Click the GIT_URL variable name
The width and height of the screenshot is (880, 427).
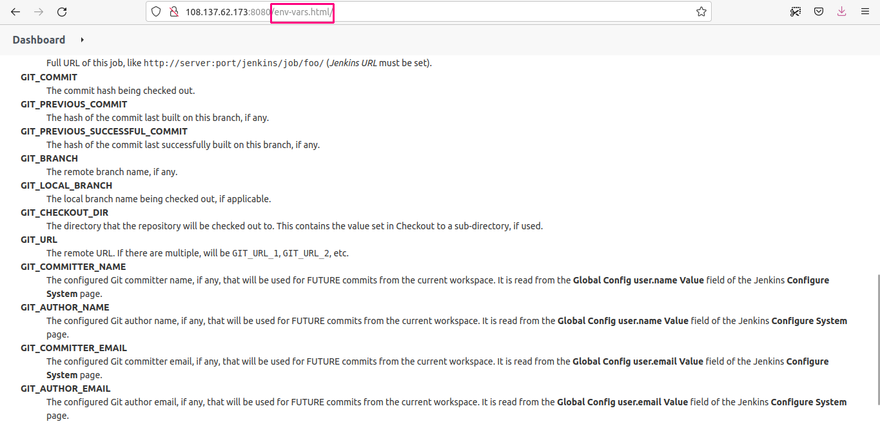[x=39, y=240]
